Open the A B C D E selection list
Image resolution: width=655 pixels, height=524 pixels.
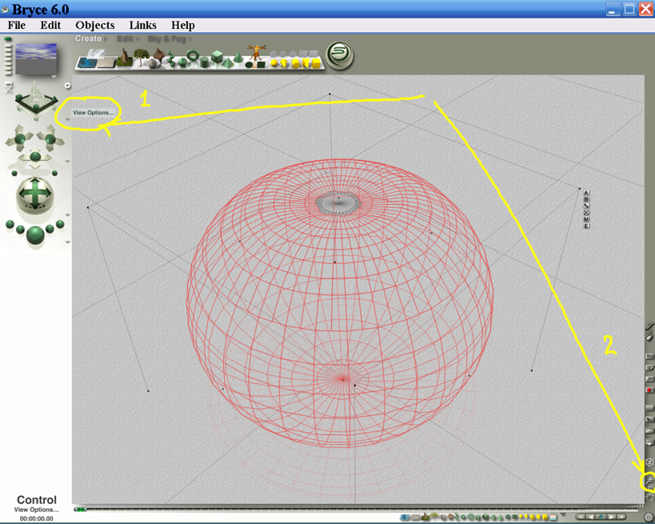586,208
